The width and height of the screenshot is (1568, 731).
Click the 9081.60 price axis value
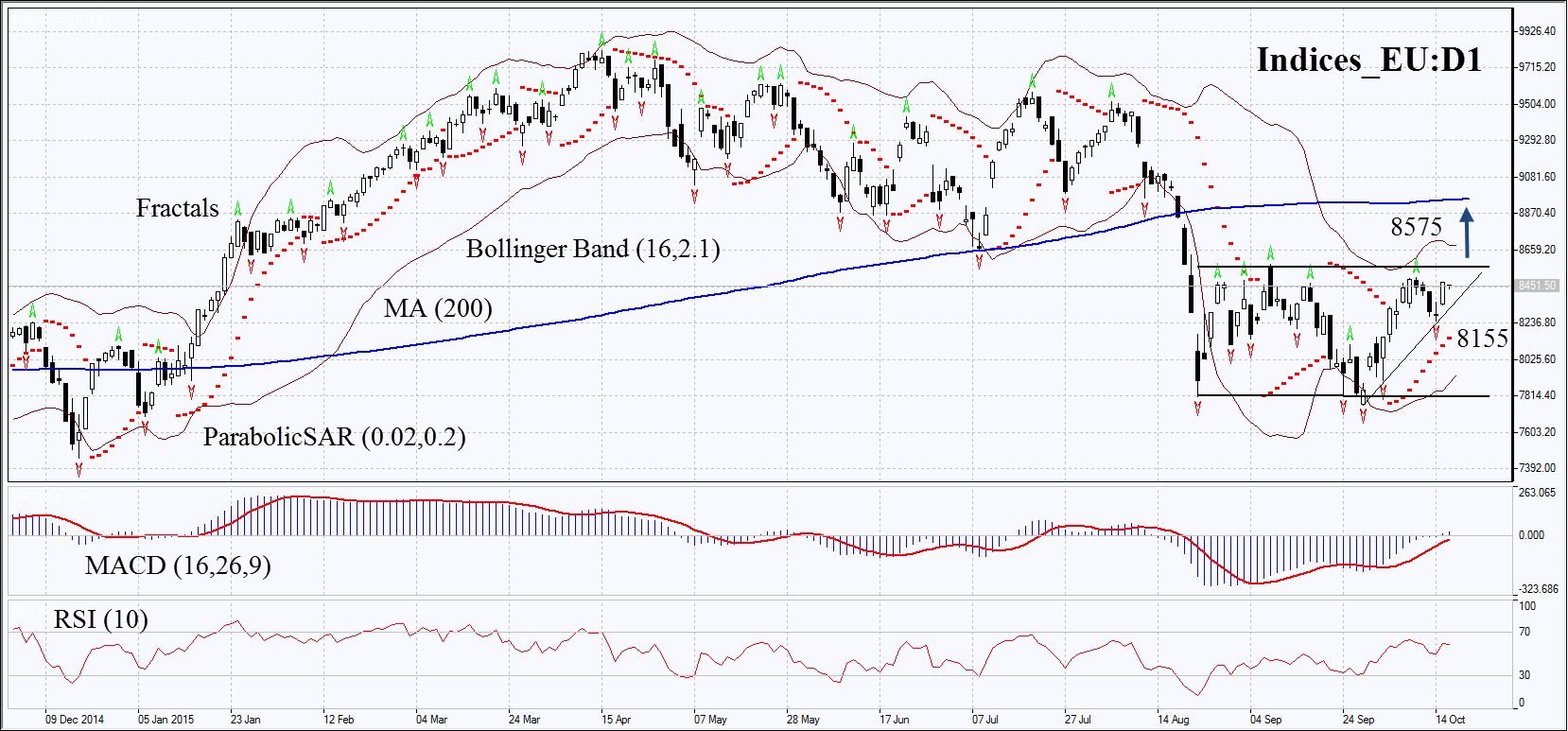click(1537, 177)
